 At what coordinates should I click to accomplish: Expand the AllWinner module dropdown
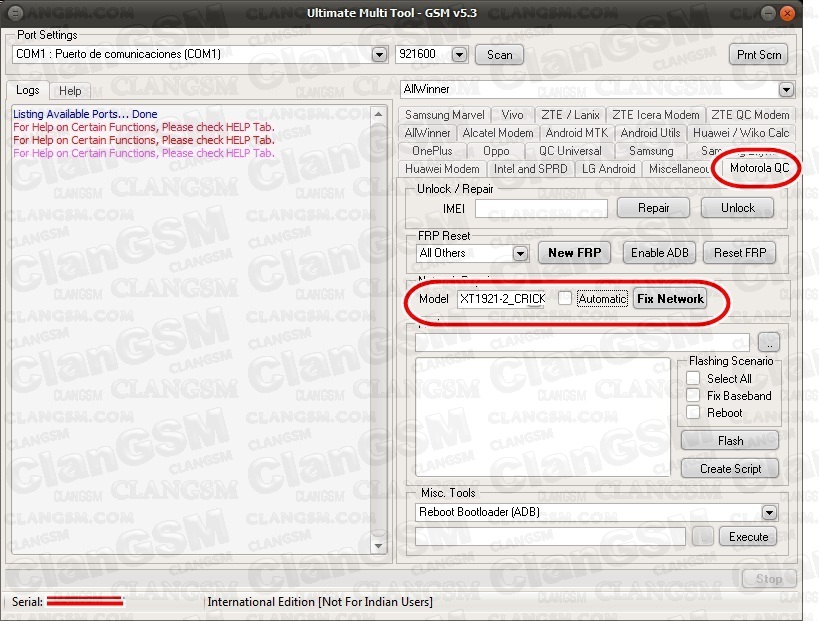(786, 89)
